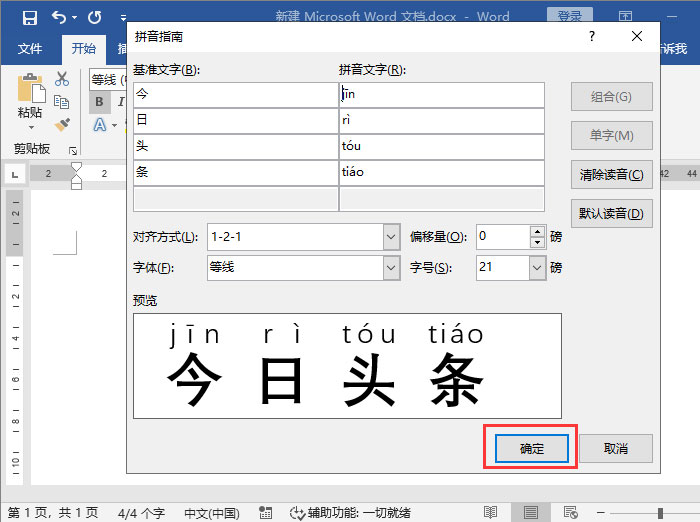
Task: Click the 粘贴 (Paste) clipboard icon
Action: pos(30,88)
